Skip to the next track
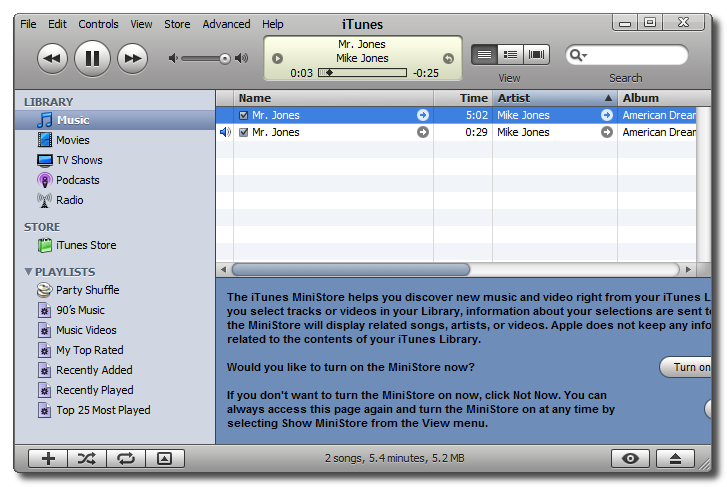 (133, 59)
